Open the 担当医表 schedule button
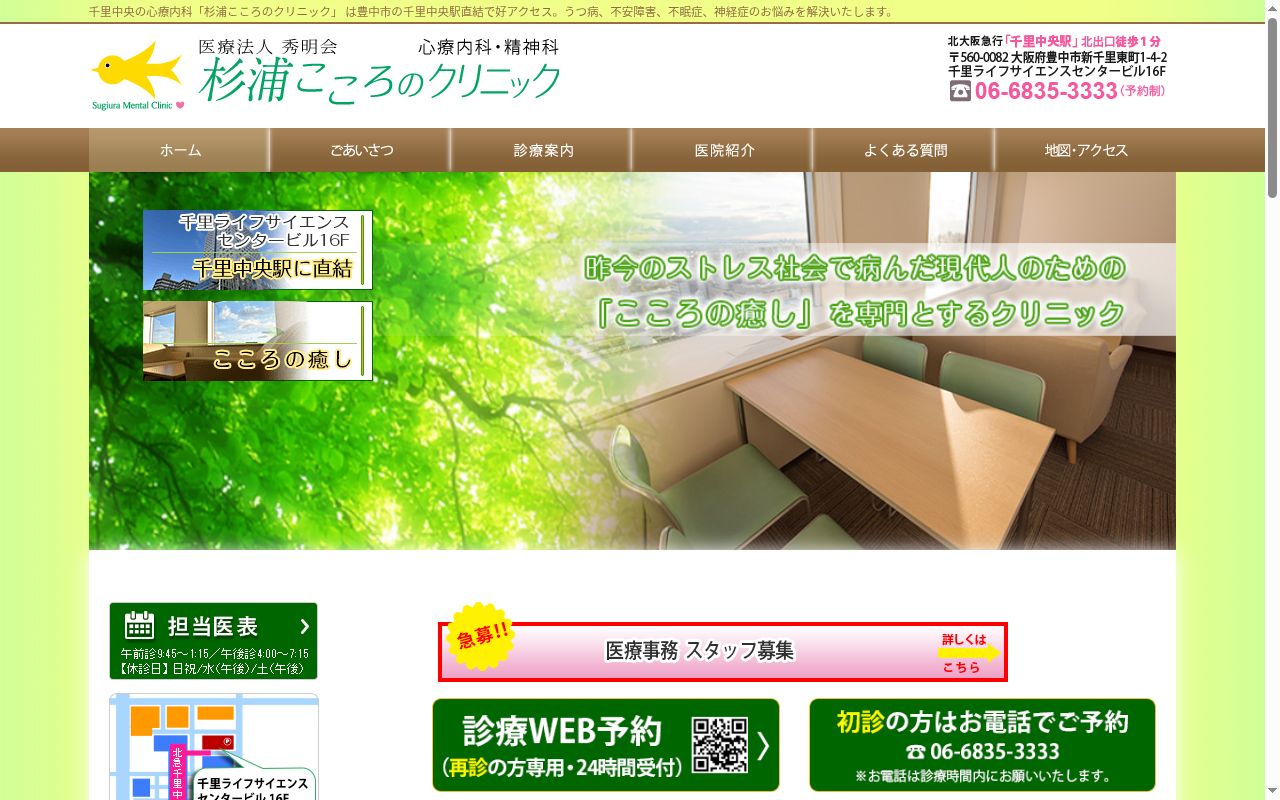Screen dimensions: 1280x800 coord(213,641)
